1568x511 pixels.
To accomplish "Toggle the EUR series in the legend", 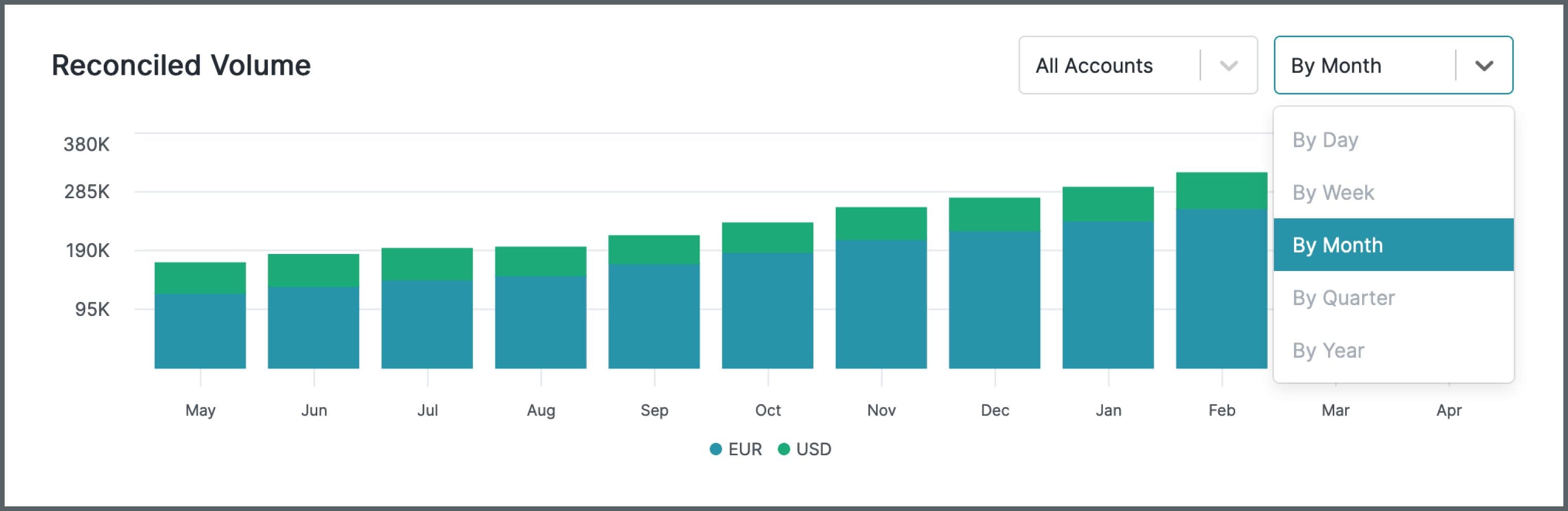I will click(x=745, y=449).
